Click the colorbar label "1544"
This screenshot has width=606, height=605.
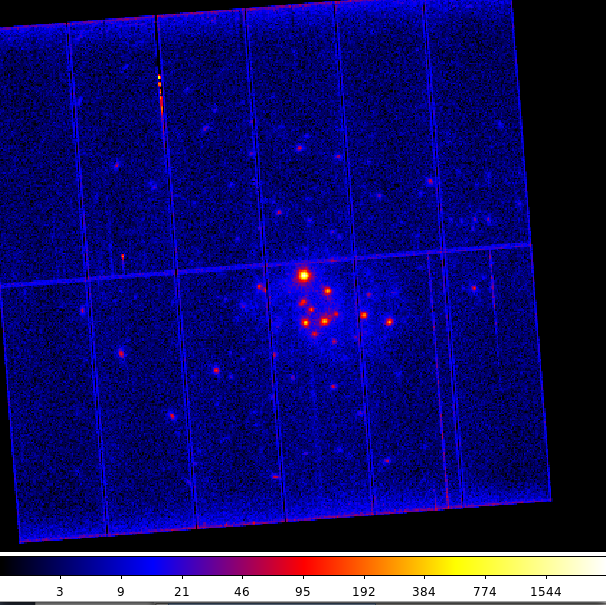pos(545,592)
